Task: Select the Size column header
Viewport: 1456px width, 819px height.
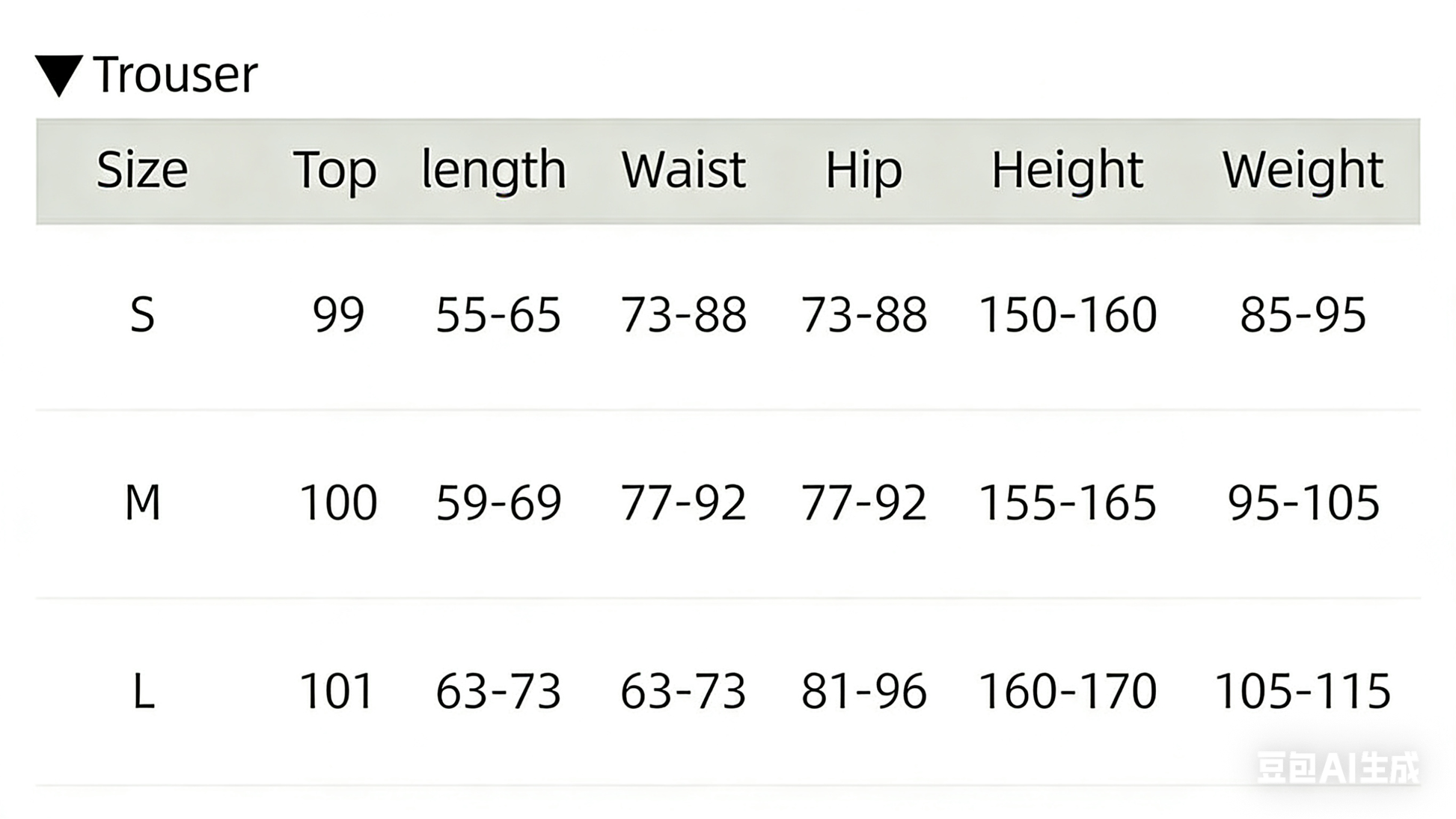Action: click(x=142, y=170)
